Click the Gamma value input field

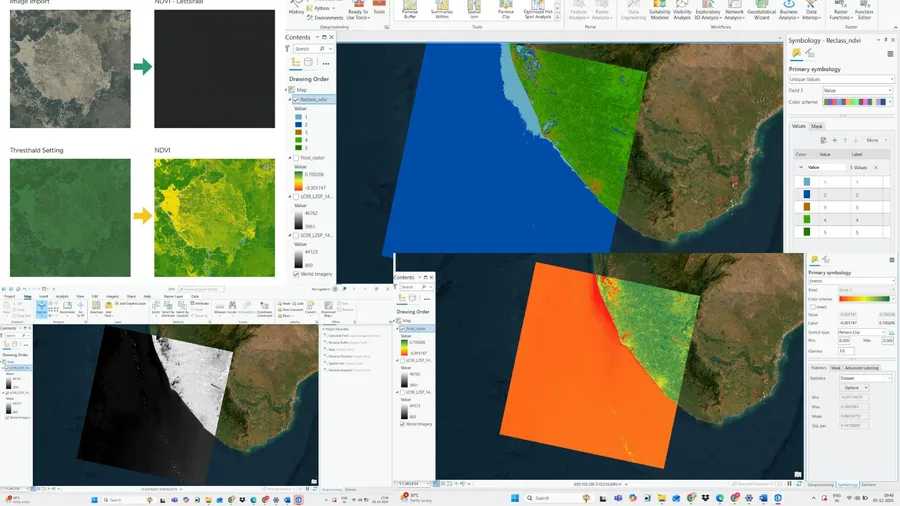[x=846, y=351]
